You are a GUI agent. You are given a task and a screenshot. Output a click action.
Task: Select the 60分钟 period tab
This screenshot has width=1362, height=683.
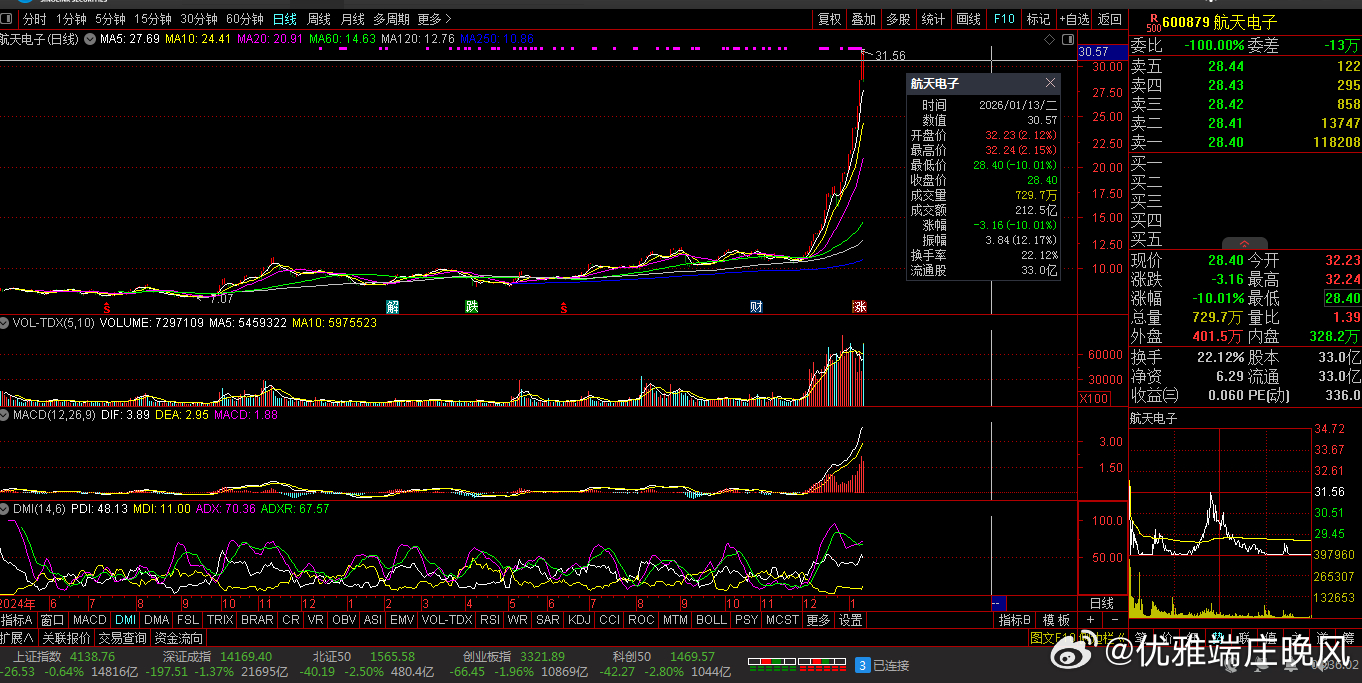point(245,19)
